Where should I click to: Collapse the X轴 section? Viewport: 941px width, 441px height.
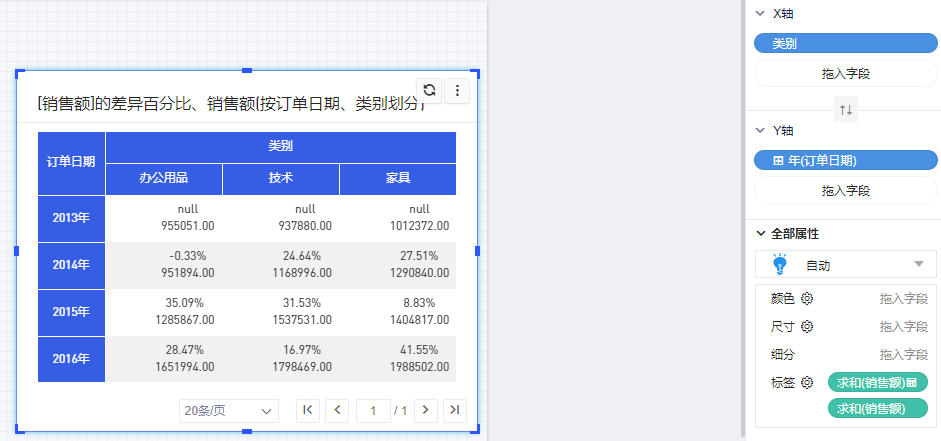tap(760, 14)
